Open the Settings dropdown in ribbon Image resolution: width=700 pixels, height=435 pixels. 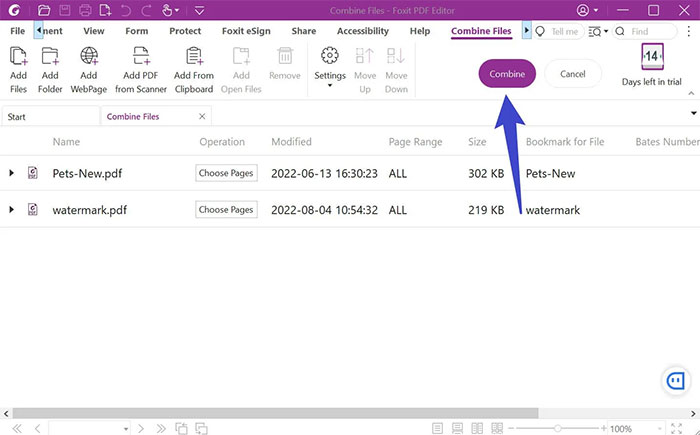click(x=329, y=68)
